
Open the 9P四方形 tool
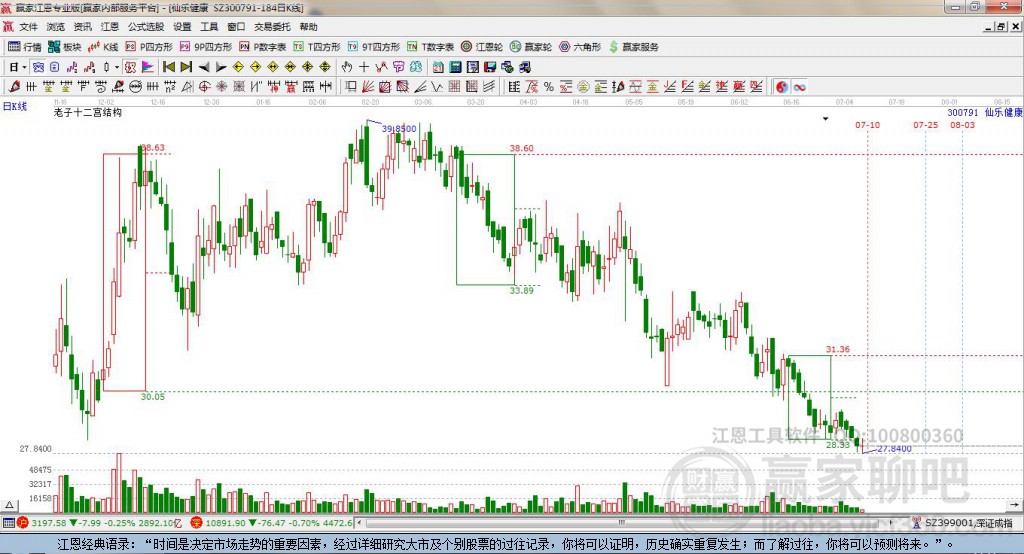pos(206,47)
